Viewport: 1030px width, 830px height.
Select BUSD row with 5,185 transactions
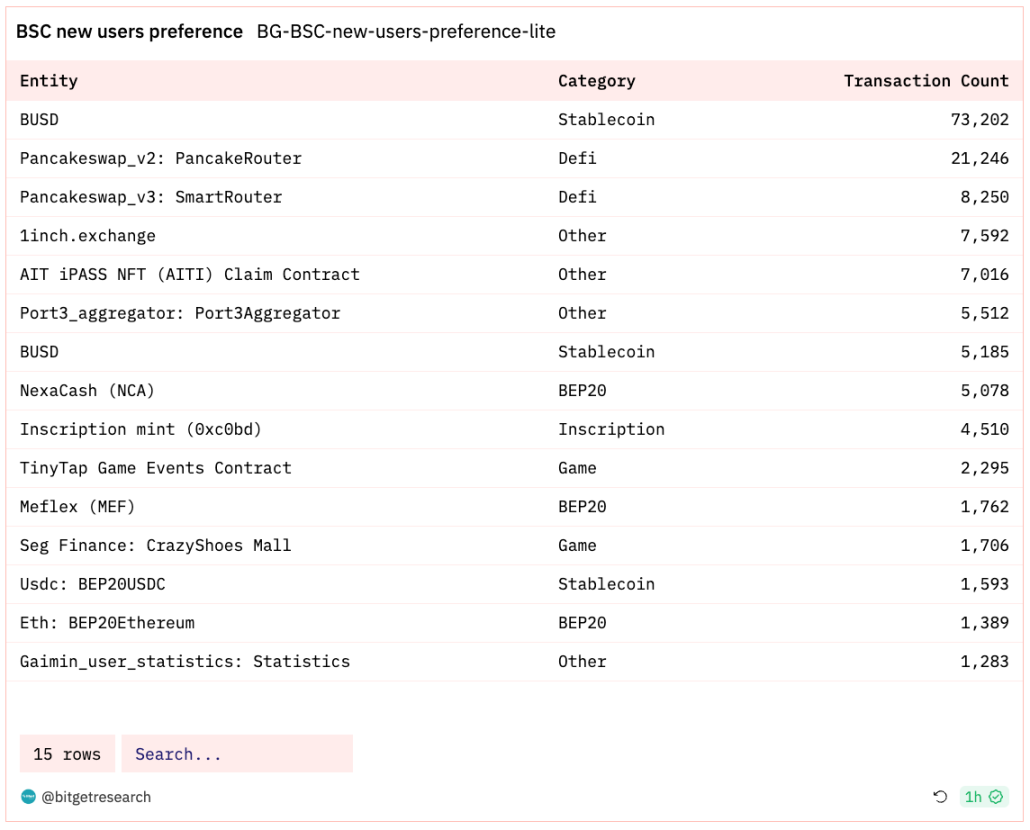tap(514, 352)
